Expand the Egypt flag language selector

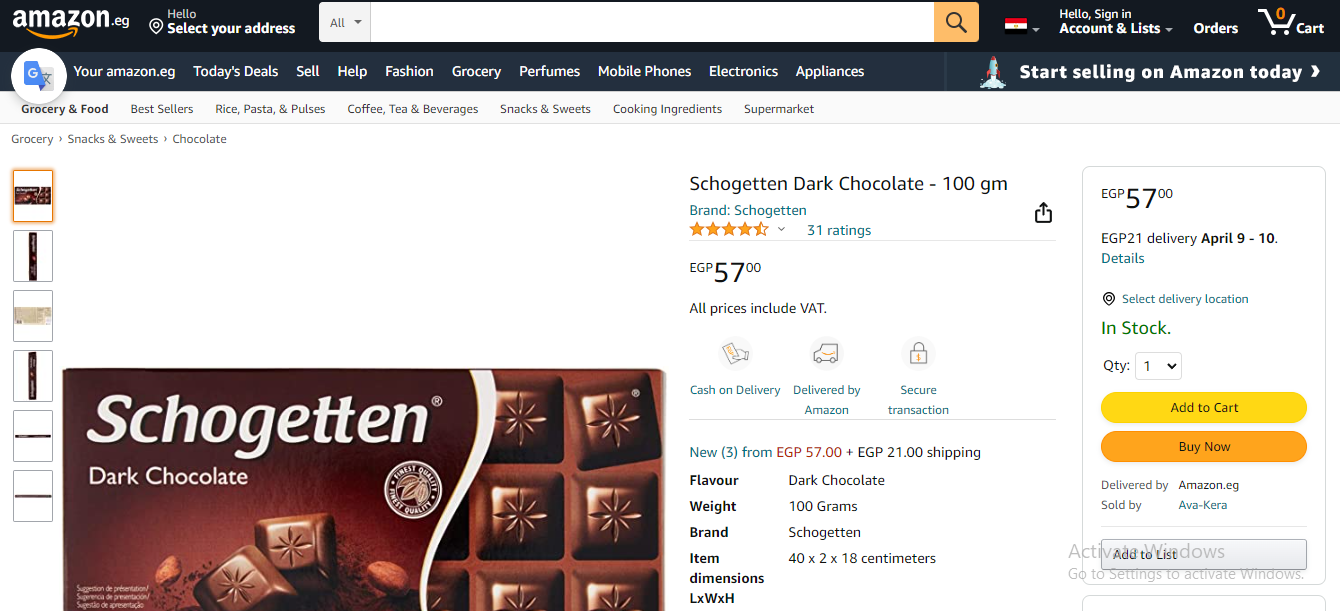1022,25
